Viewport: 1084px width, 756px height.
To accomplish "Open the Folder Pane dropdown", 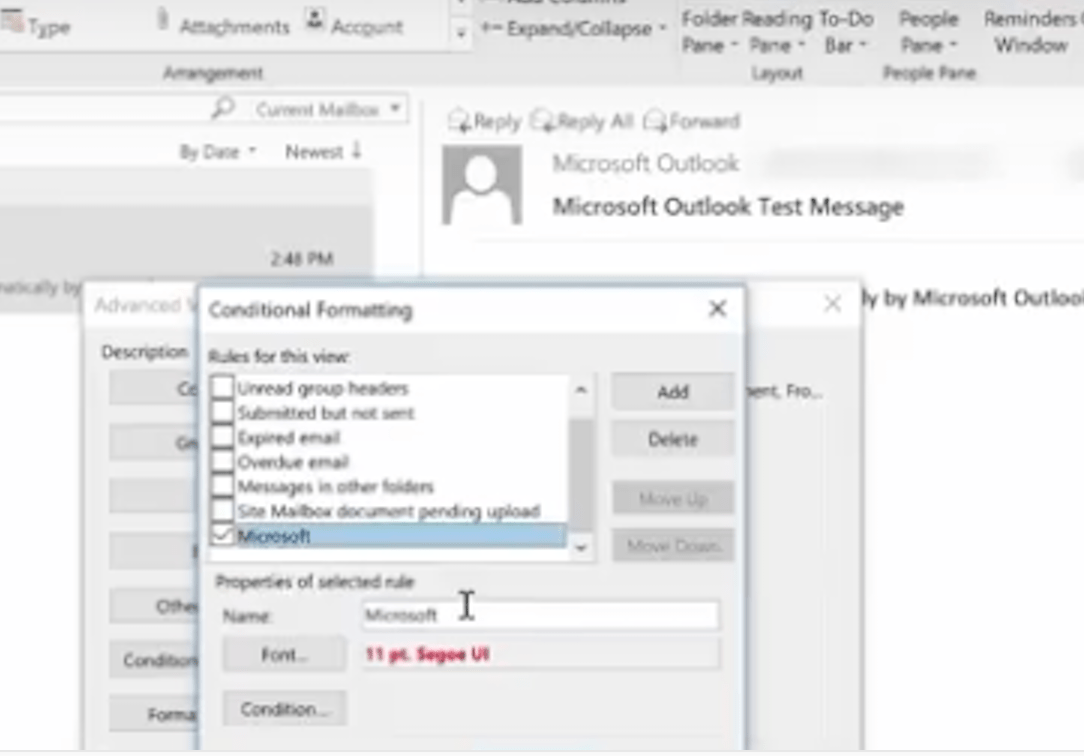I will (709, 32).
